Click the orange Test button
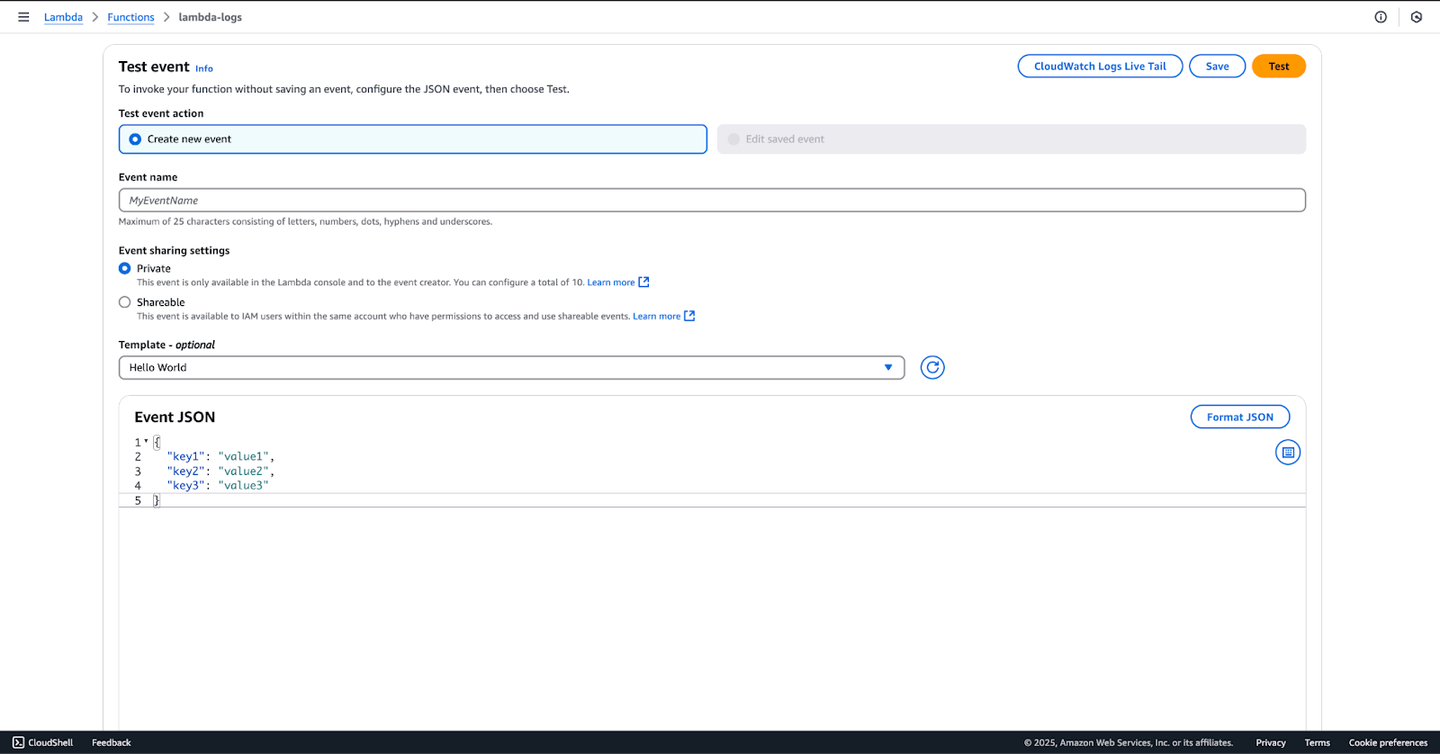 pos(1278,66)
